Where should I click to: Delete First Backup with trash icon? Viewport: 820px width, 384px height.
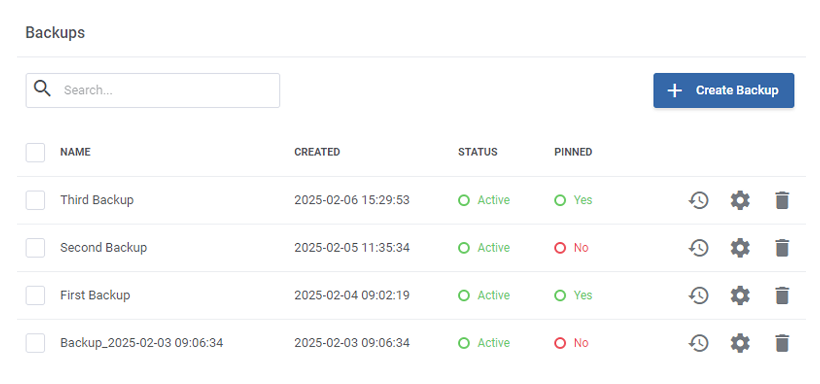point(782,296)
